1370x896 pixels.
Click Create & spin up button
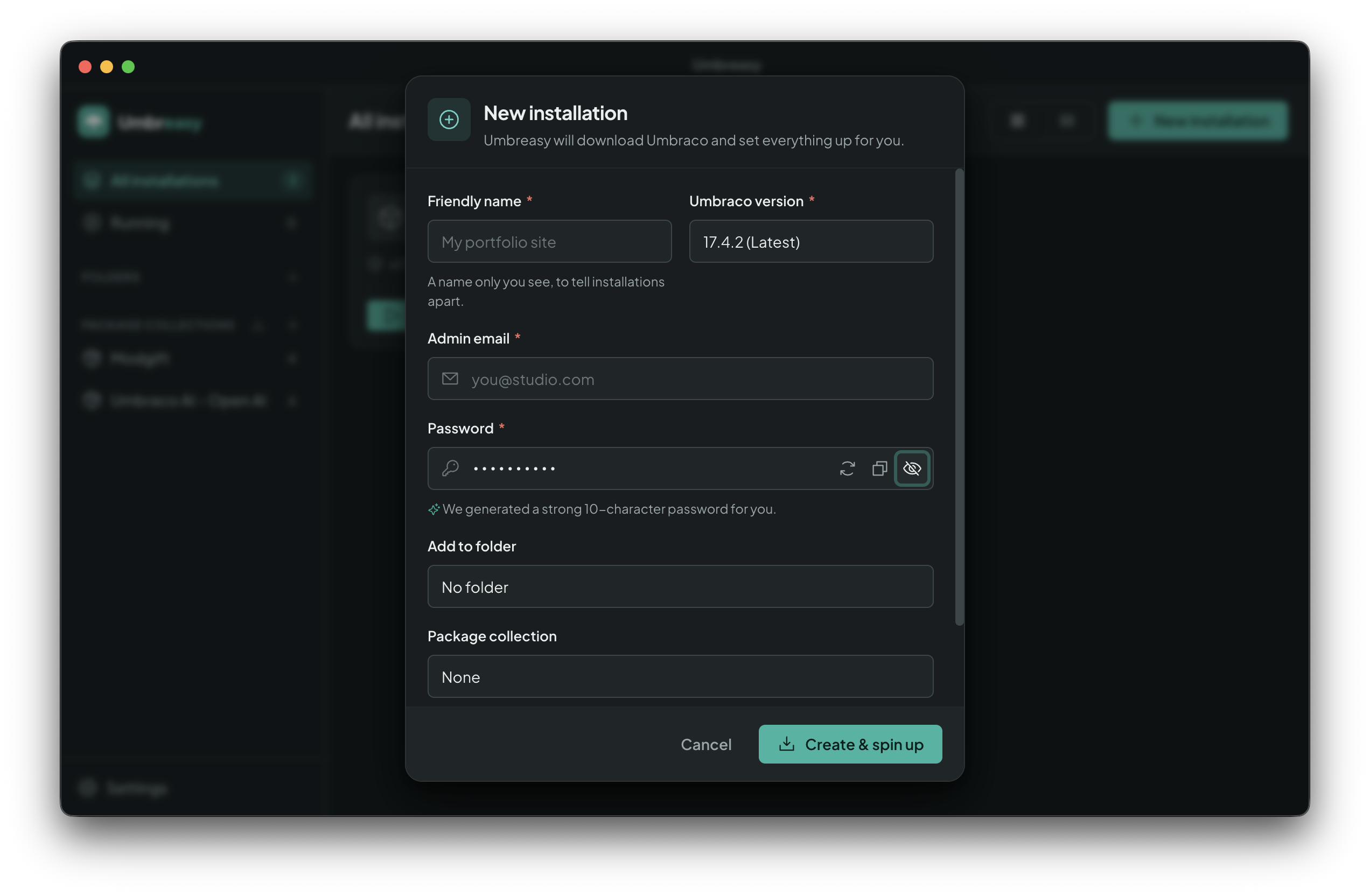point(850,744)
